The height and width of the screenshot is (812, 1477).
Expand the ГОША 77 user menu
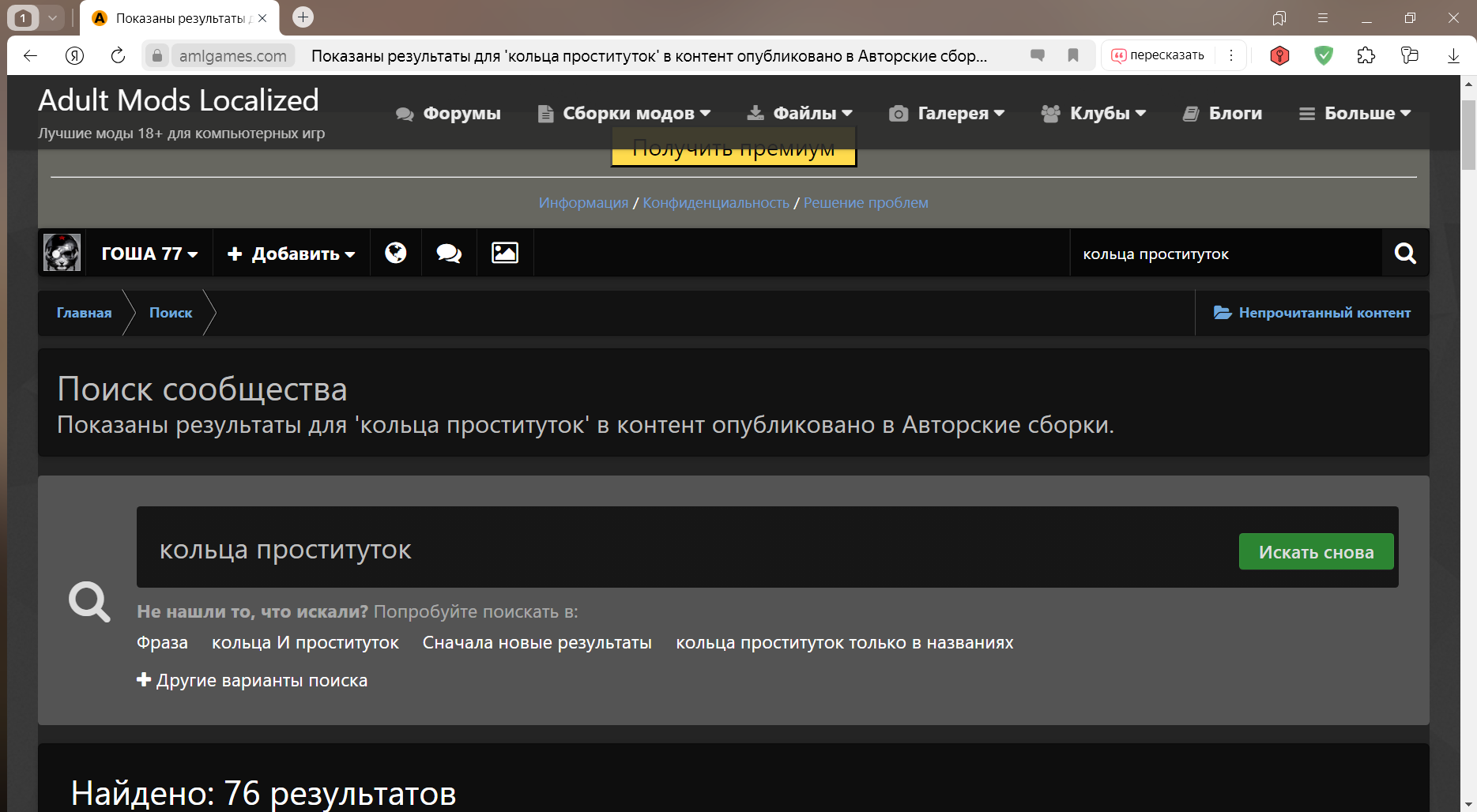(x=149, y=254)
